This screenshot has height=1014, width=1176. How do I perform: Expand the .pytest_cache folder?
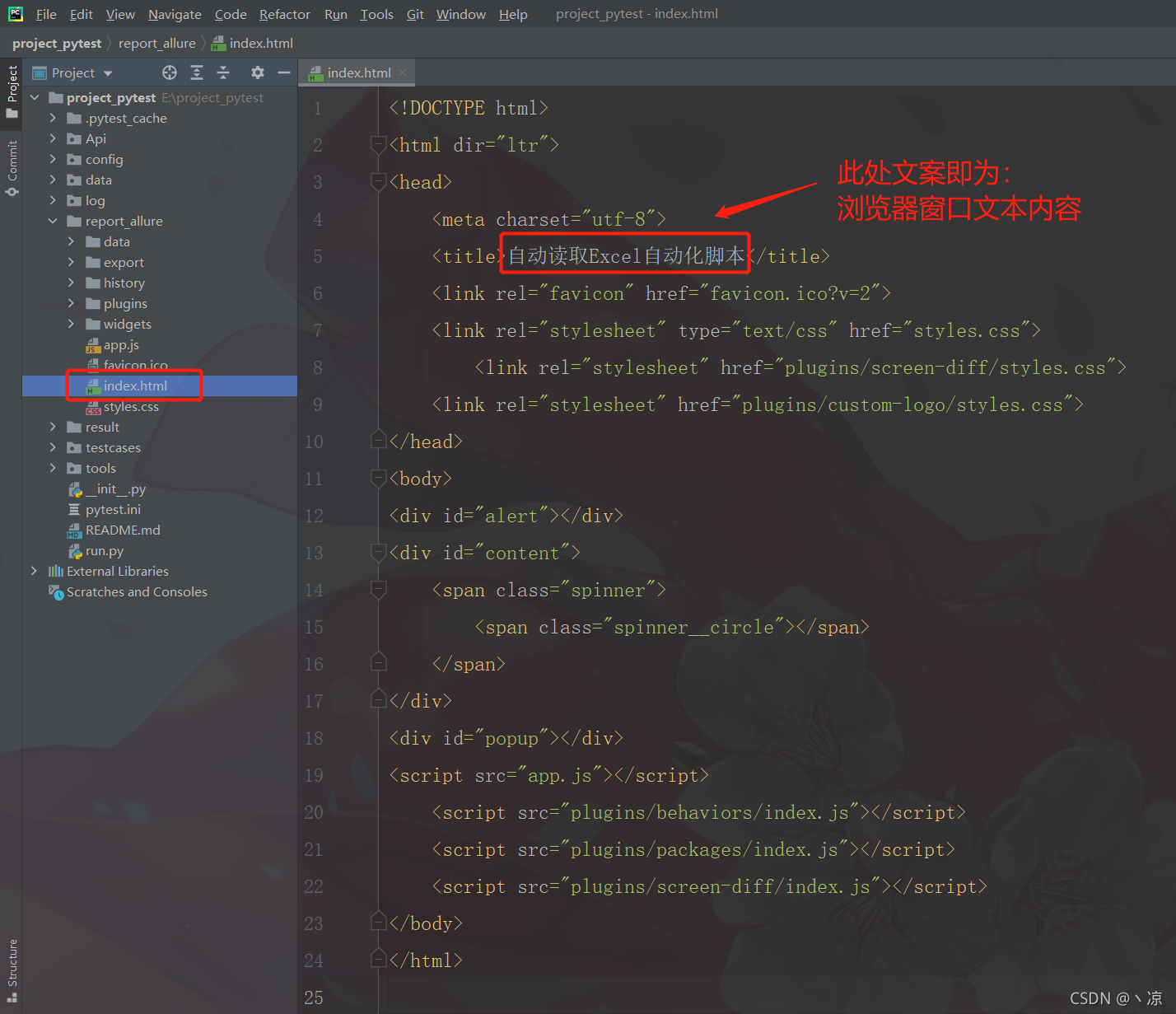(53, 118)
